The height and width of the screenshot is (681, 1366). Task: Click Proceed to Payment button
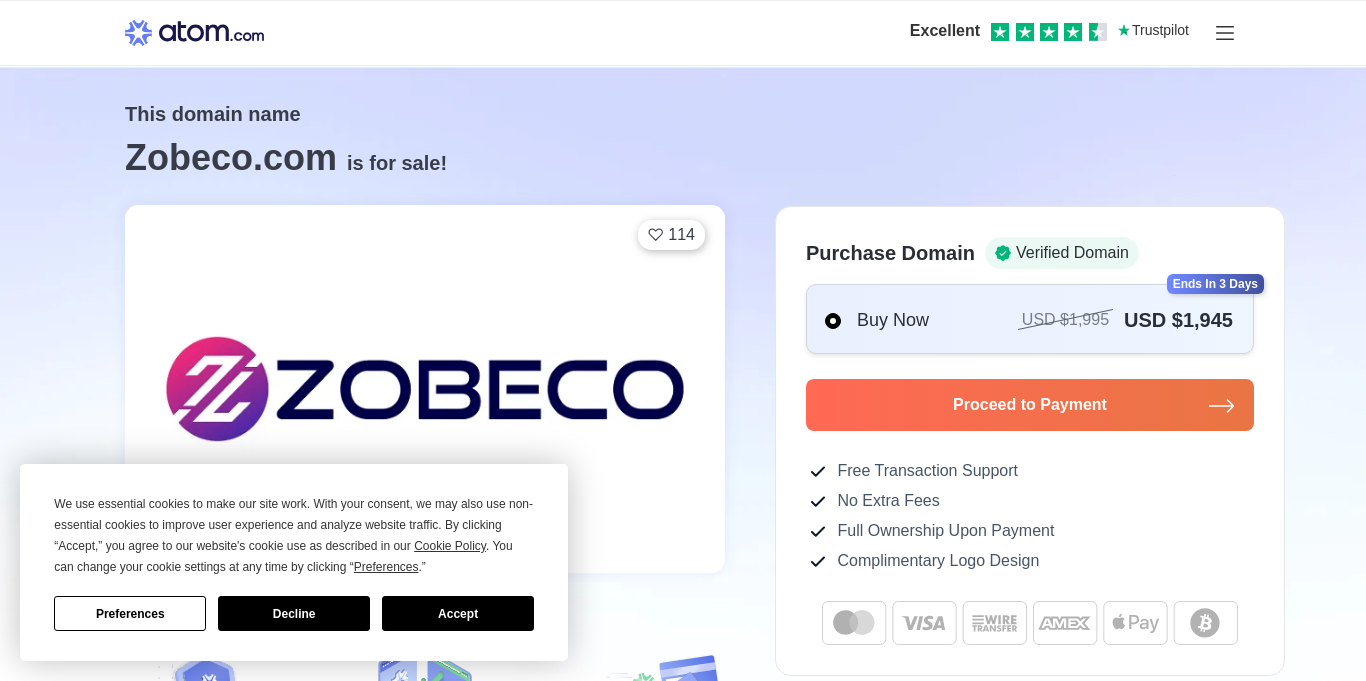point(1030,405)
